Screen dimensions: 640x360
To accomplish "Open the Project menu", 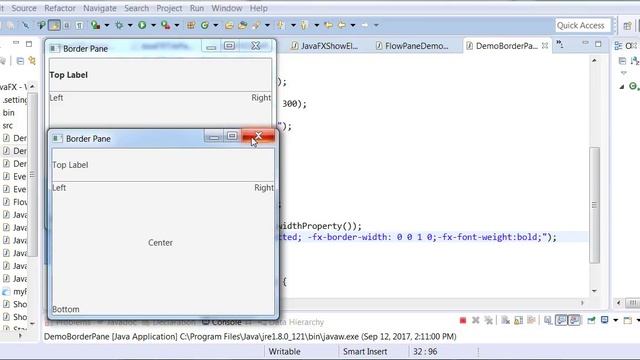I will pyautogui.click(x=169, y=8).
